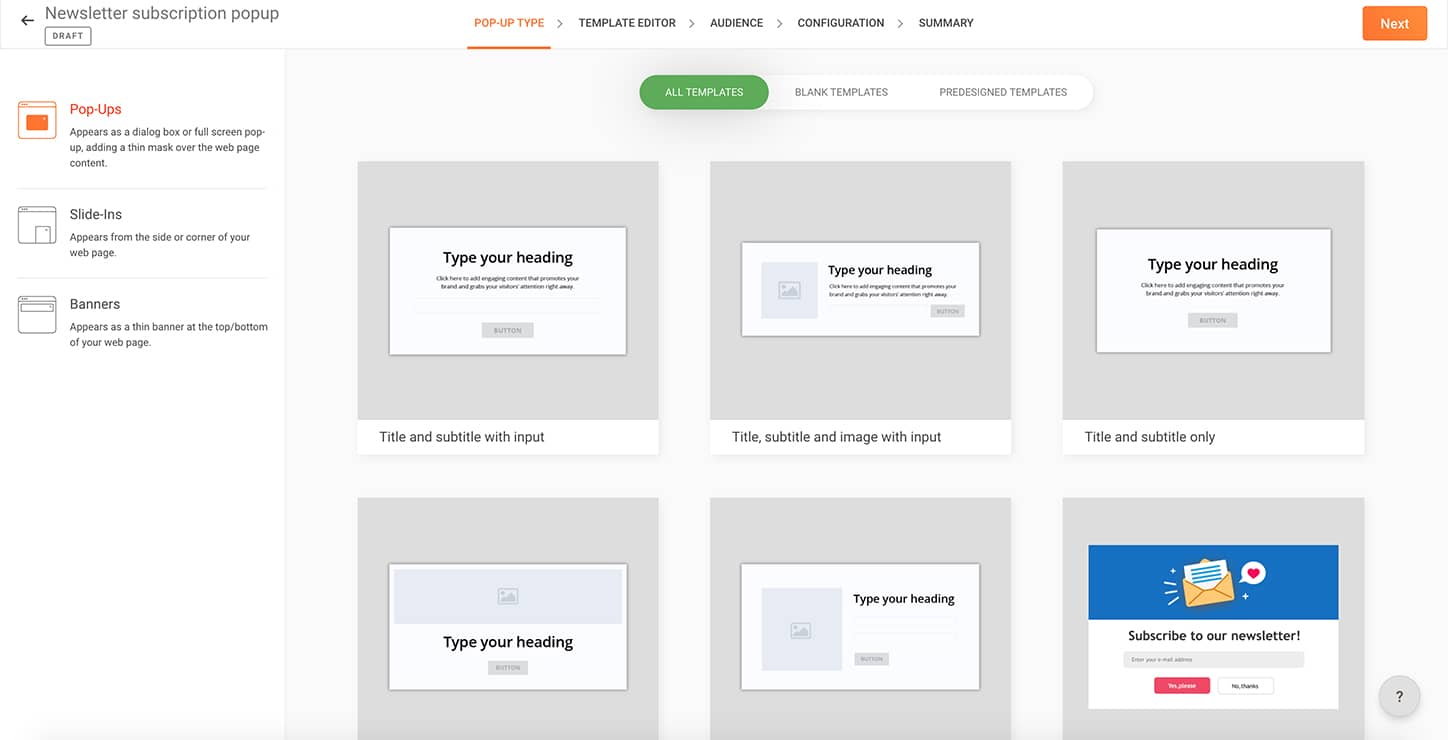Switch to the PREDESIGNED TEMPLATES filter
Viewport: 1448px width, 740px height.
click(1003, 91)
